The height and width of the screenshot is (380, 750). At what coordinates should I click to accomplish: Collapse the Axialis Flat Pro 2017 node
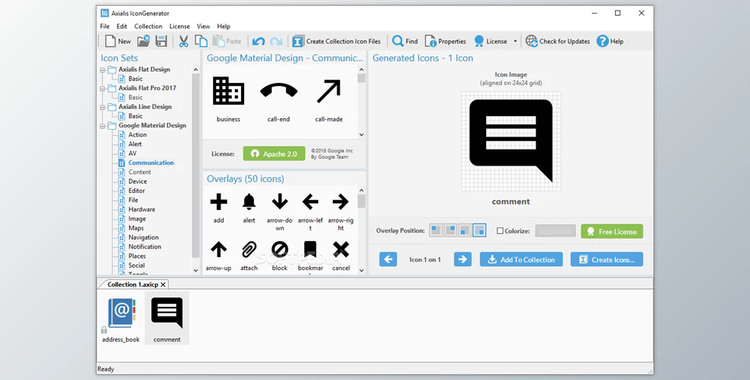point(102,89)
